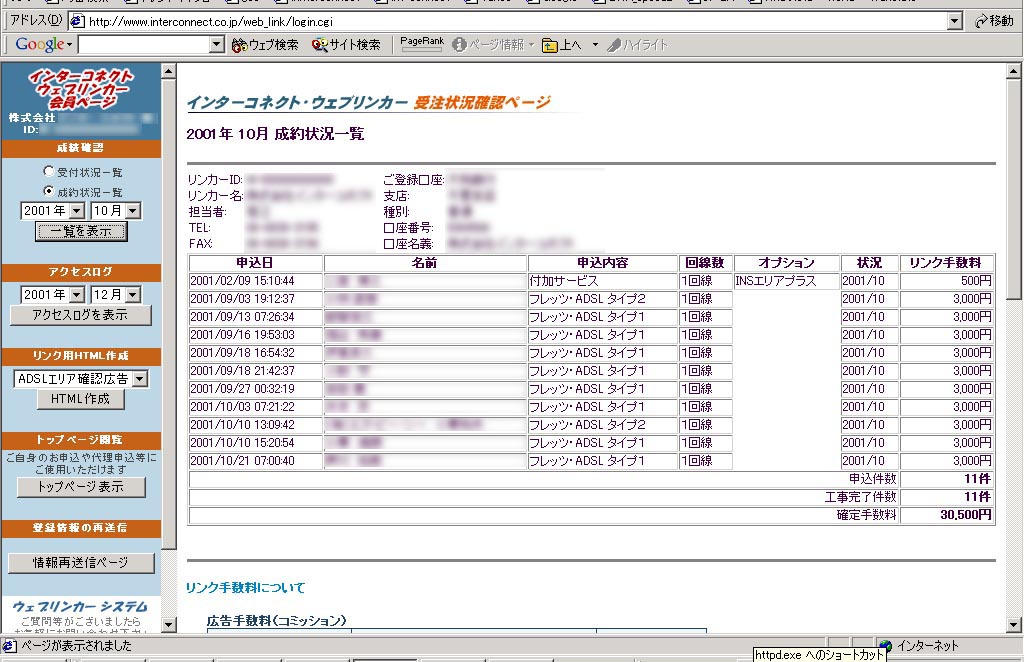Image resolution: width=1024 pixels, height=662 pixels.
Task: Expand the ADSLエリア確認広告 dropdown
Action: coord(139,379)
